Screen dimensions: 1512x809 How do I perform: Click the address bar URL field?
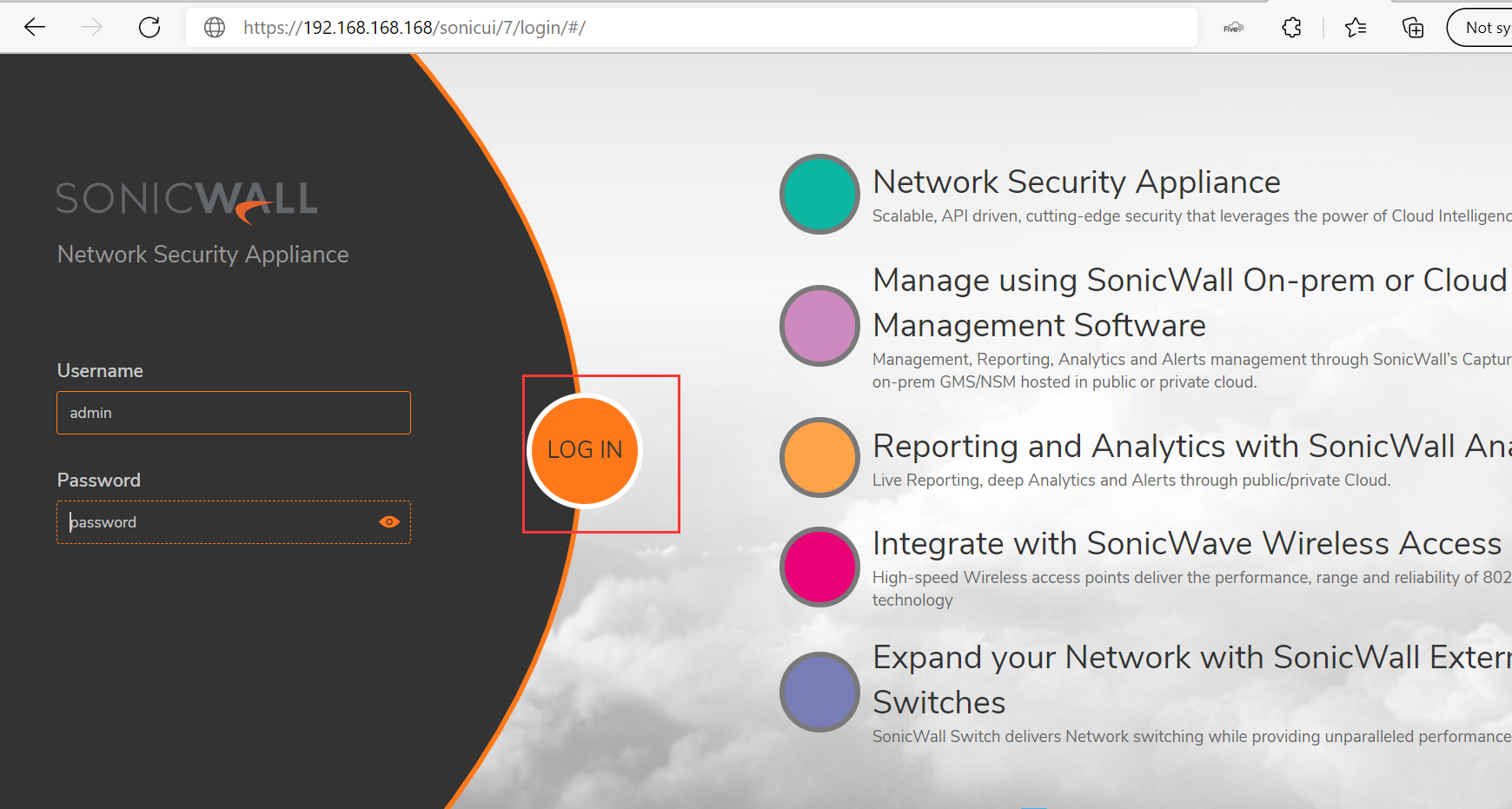pyautogui.click(x=692, y=28)
